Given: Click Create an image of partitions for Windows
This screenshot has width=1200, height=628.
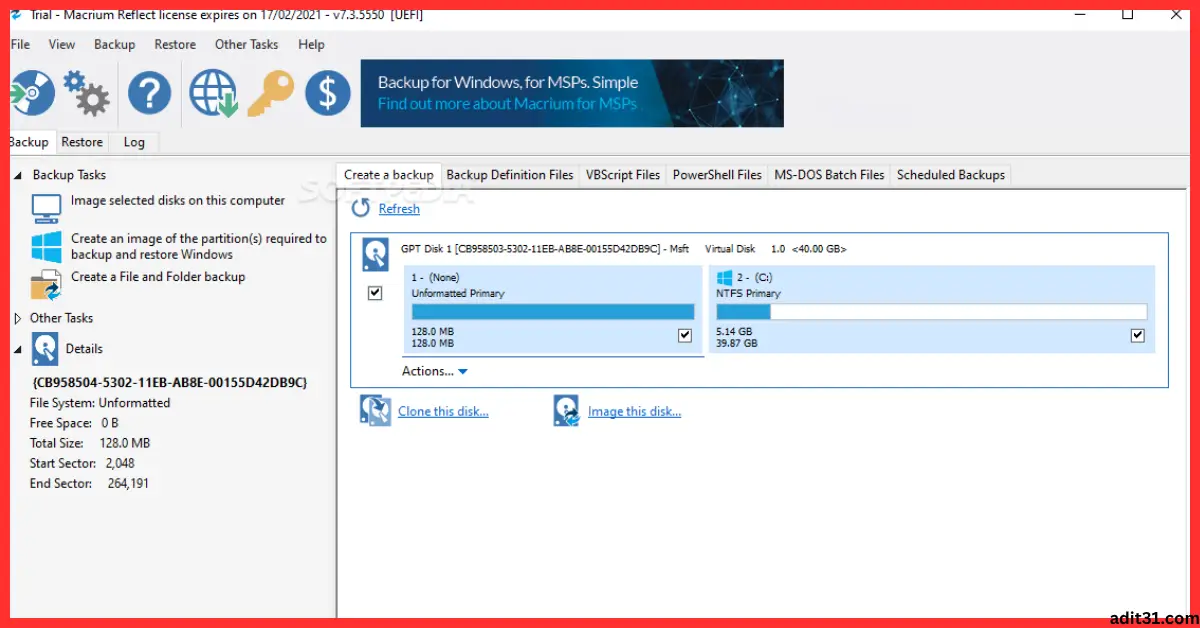Looking at the screenshot, I should tap(199, 247).
